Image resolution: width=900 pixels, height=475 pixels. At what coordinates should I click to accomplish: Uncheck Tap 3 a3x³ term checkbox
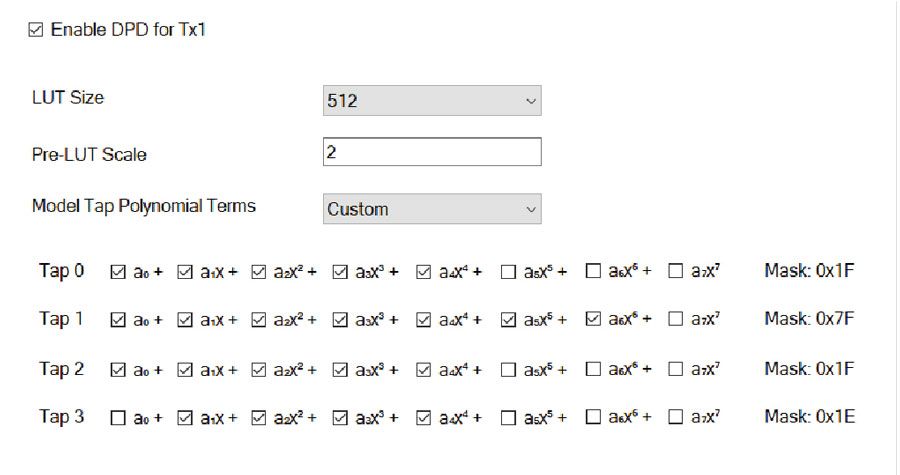(340, 417)
